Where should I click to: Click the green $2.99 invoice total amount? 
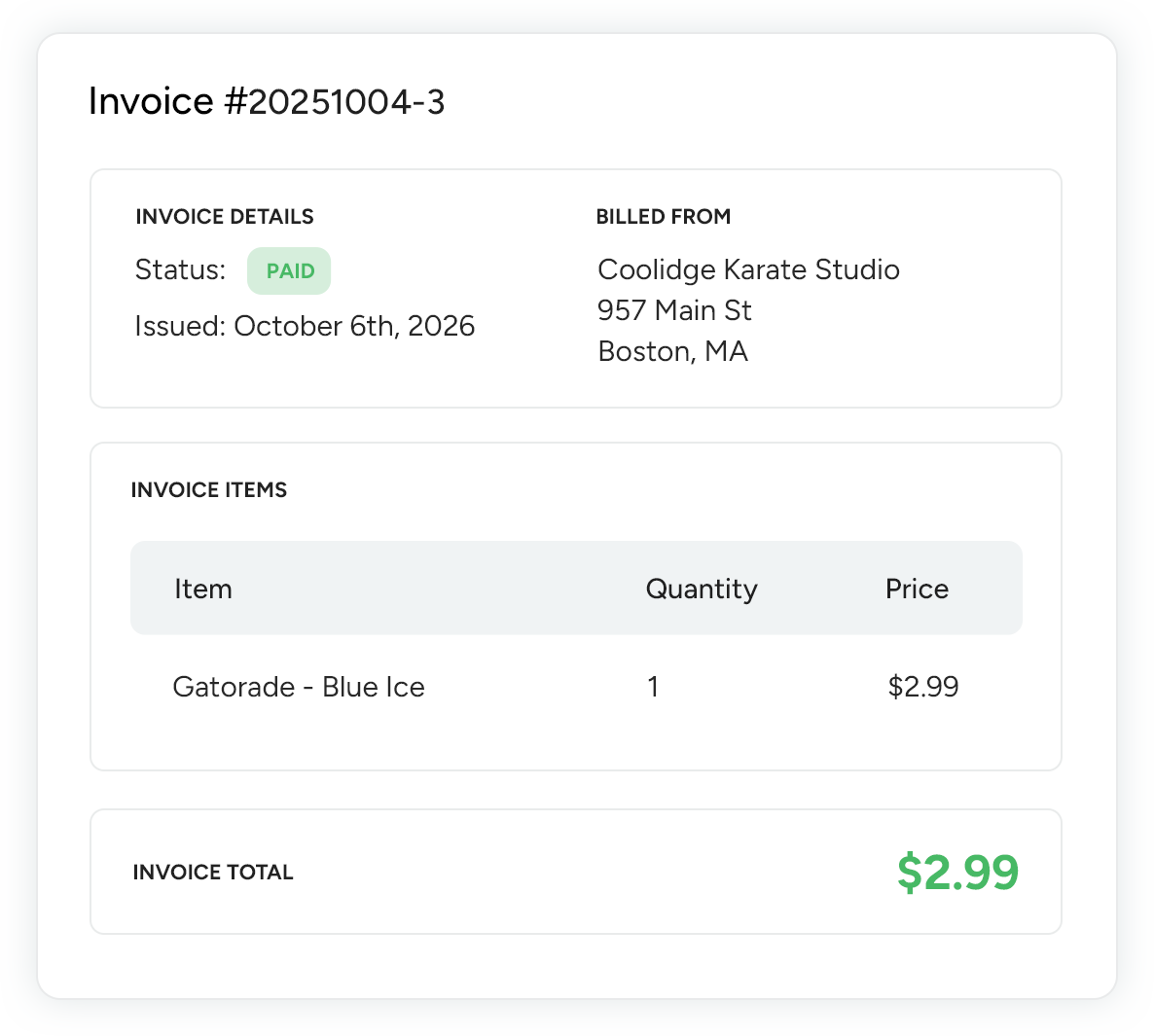(957, 873)
